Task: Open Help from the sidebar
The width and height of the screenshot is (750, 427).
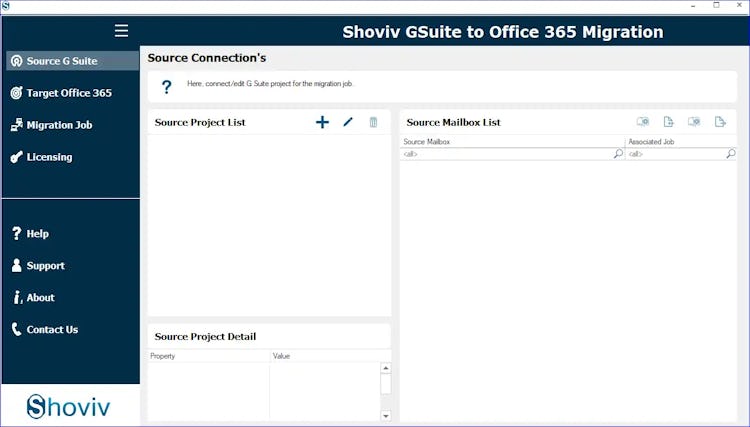Action: [x=37, y=233]
